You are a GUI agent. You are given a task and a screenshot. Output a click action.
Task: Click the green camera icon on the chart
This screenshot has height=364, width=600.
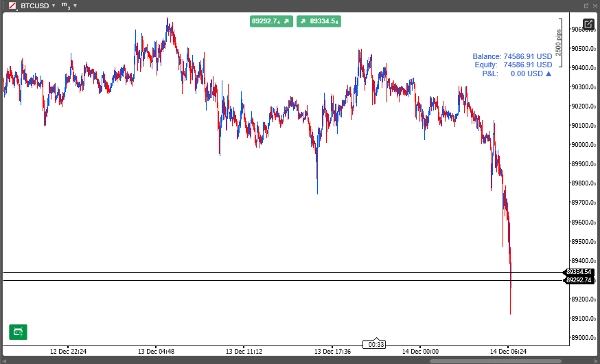[x=18, y=332]
